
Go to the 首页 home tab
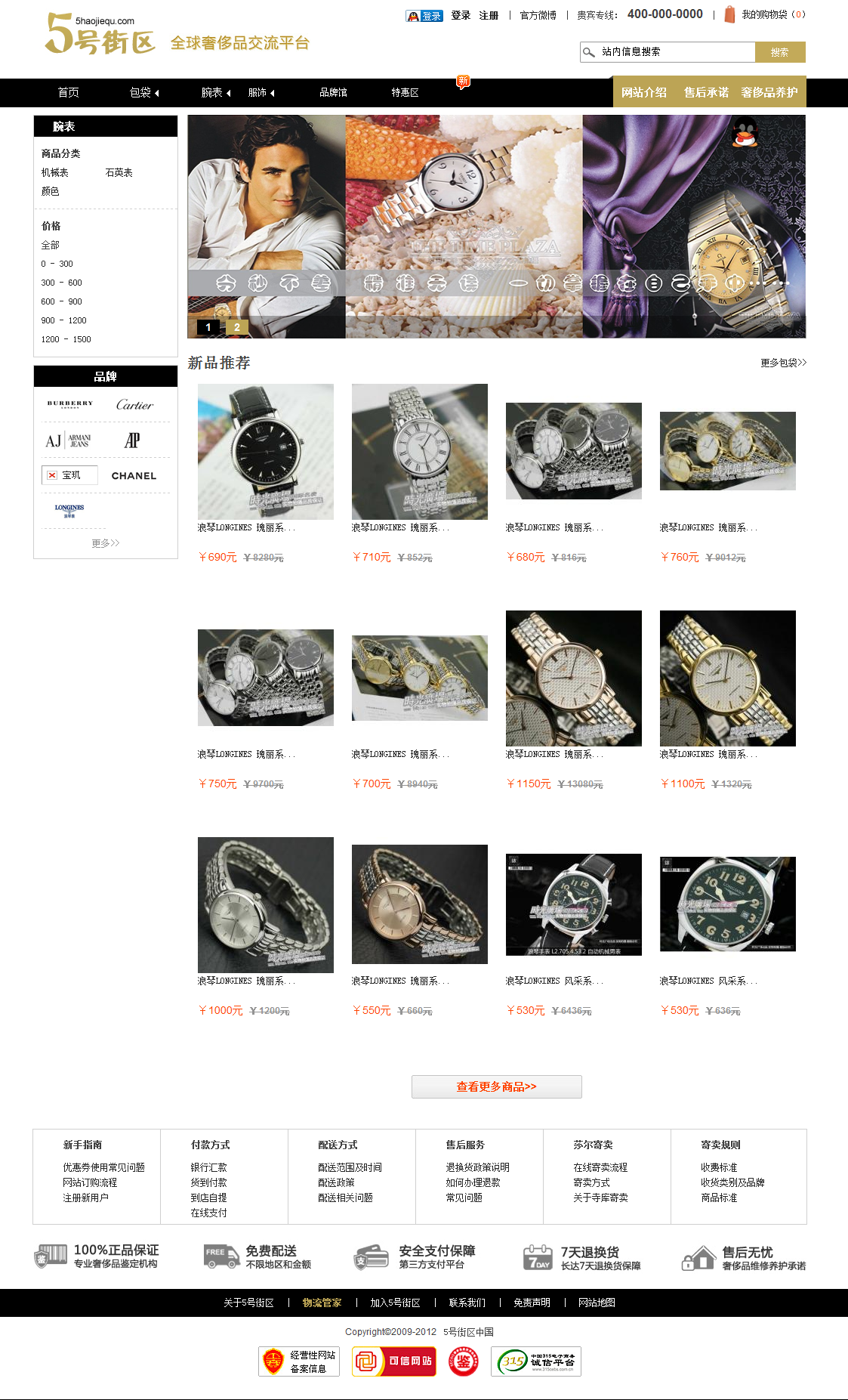[69, 93]
